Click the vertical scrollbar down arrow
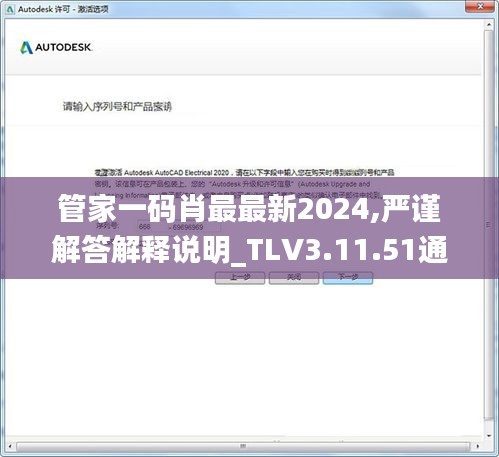Viewport: 499px width, 457px height. click(489, 436)
